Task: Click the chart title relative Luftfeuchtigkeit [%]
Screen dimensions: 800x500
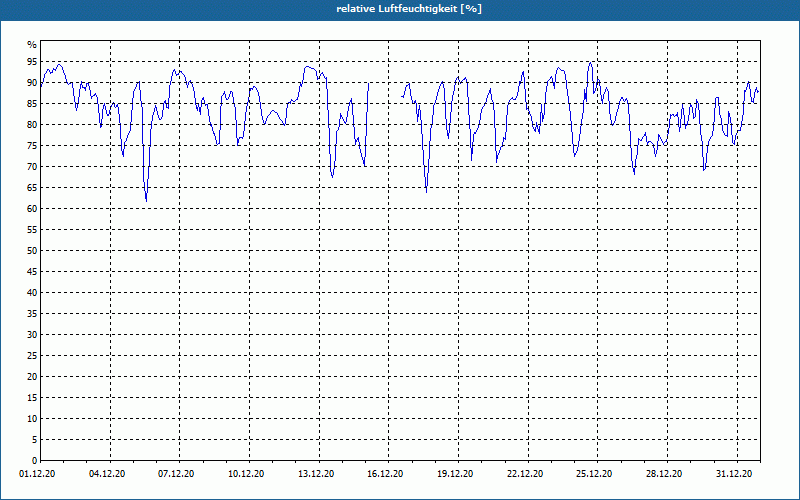Action: pyautogui.click(x=409, y=9)
